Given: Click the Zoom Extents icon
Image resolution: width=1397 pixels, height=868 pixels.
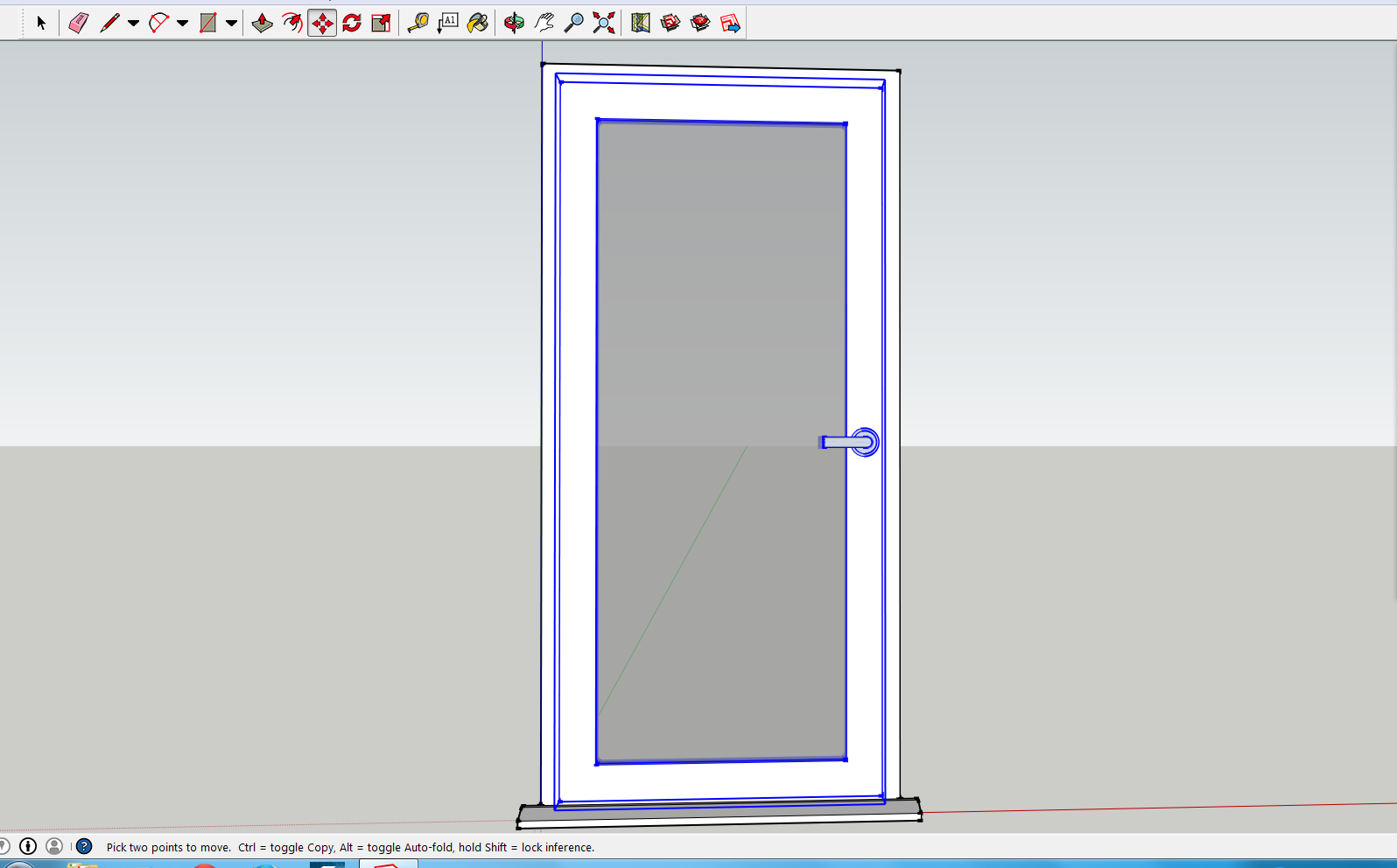Looking at the screenshot, I should click(x=603, y=23).
